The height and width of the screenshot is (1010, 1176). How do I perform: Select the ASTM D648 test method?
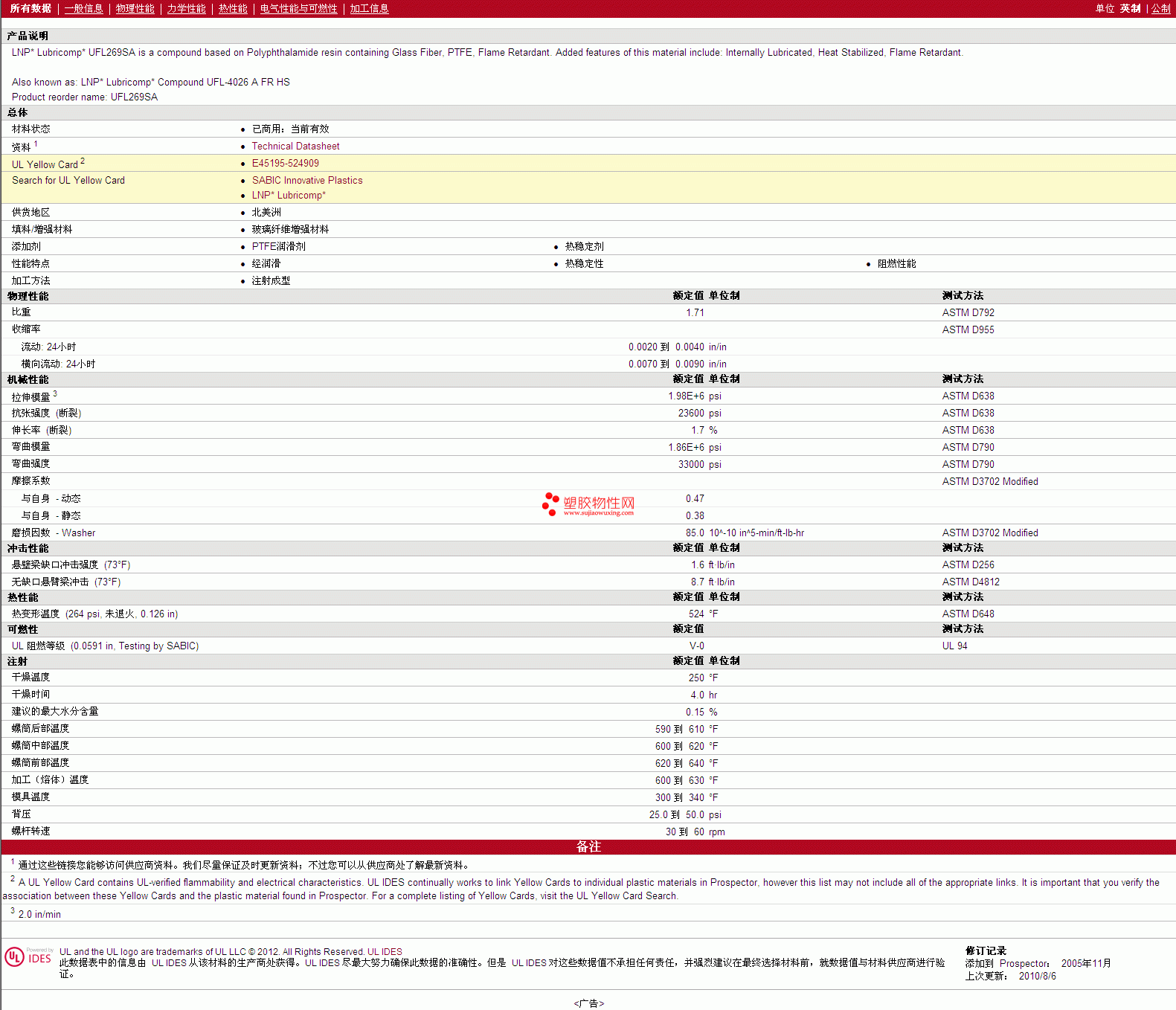[968, 614]
